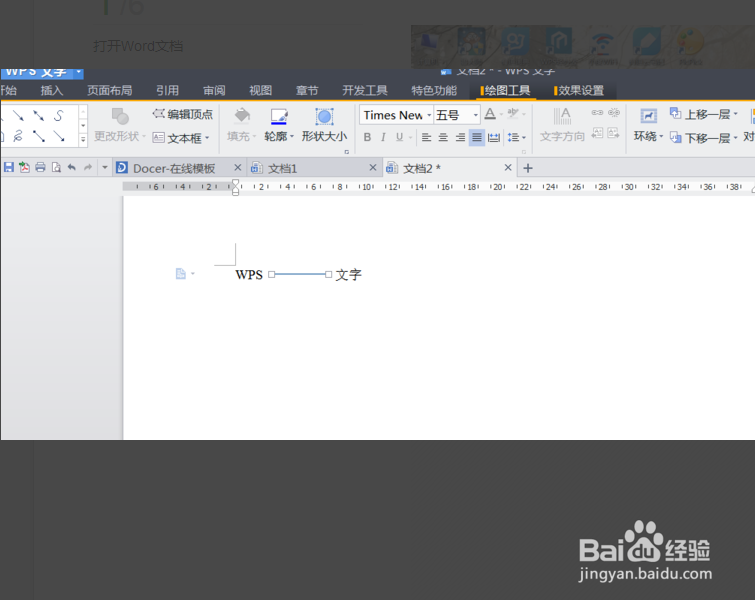Switch to 效果设置 ribbon tab

click(x=579, y=91)
